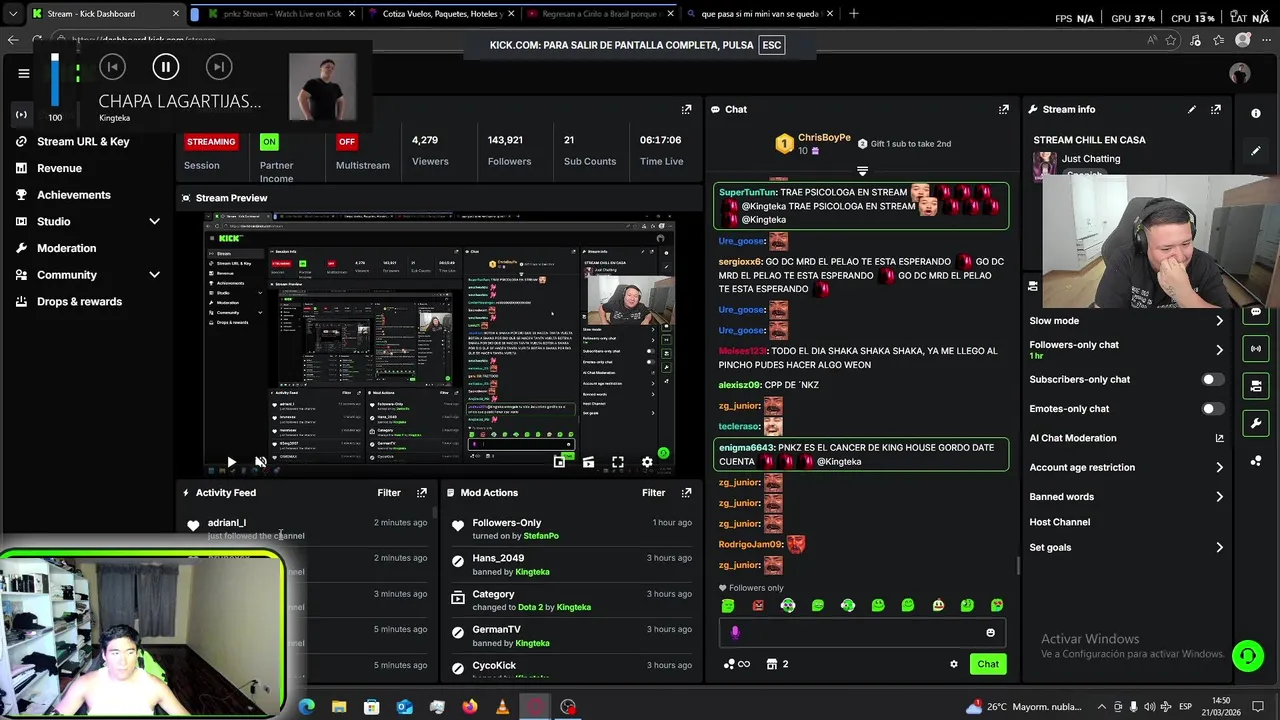This screenshot has height=720, width=1280.
Task: Open AI Chat Moderation external link
Action: pos(1219,438)
